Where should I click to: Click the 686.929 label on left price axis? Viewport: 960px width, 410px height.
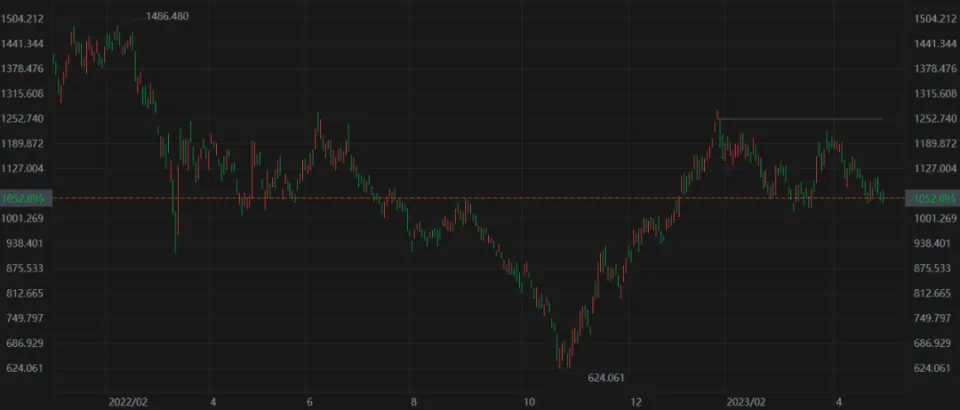tap(22, 343)
